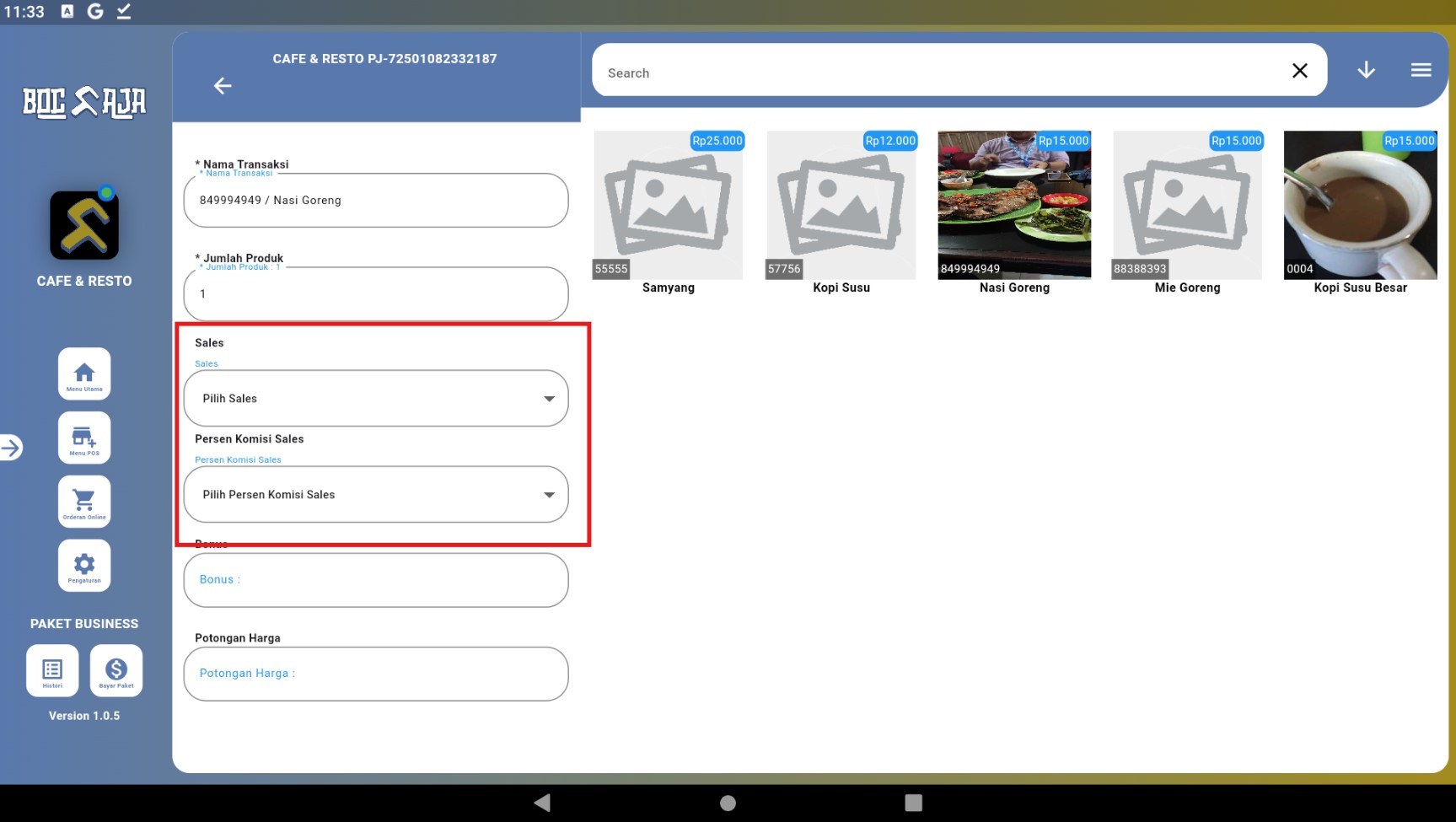Open Menu Utama home icon
This screenshot has height=822, width=1456.
84,373
